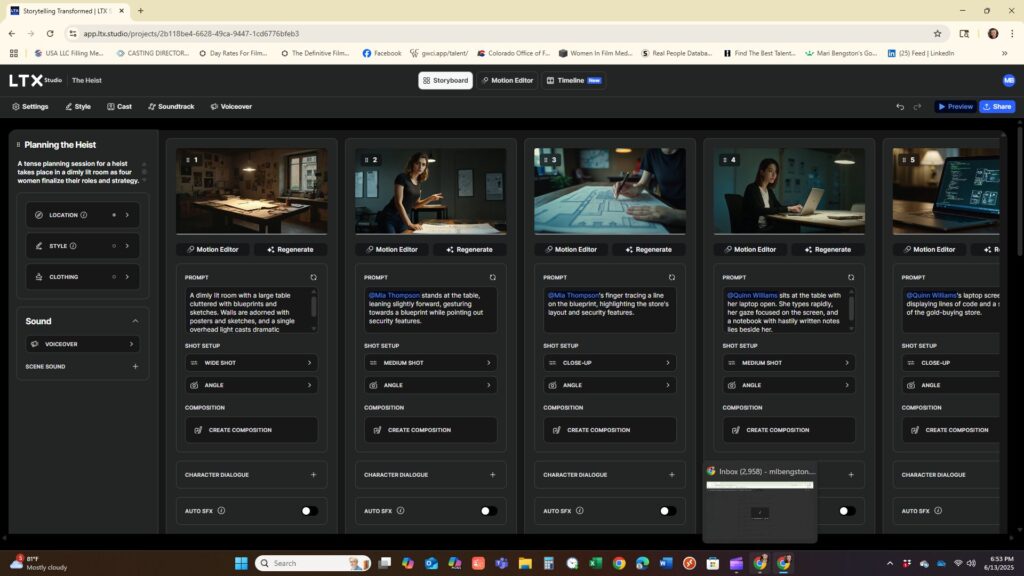Click the prompt refresh icon in shot 1

[x=313, y=277]
